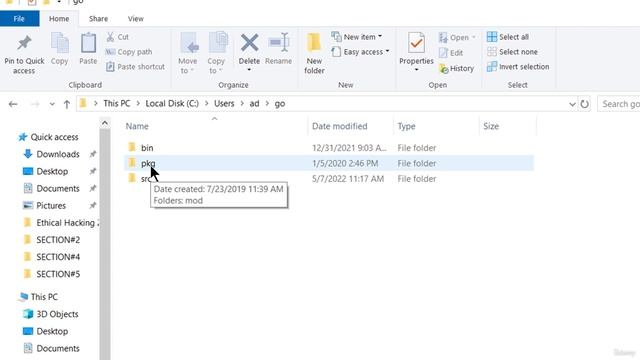Open Quick access in sidebar
The image size is (640, 360).
tap(54, 137)
